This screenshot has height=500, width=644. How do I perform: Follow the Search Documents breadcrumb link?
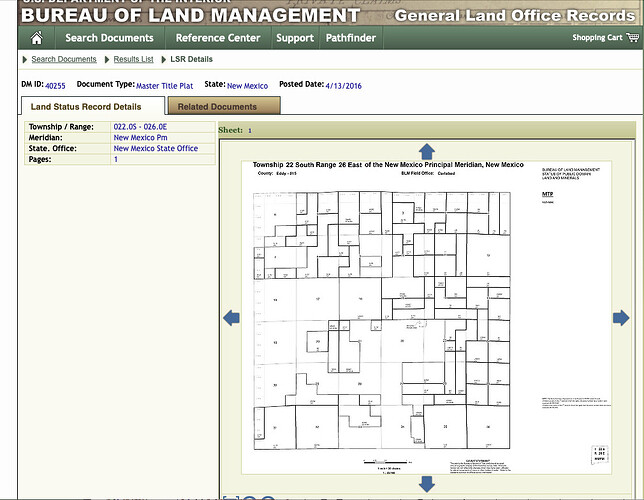(64, 59)
